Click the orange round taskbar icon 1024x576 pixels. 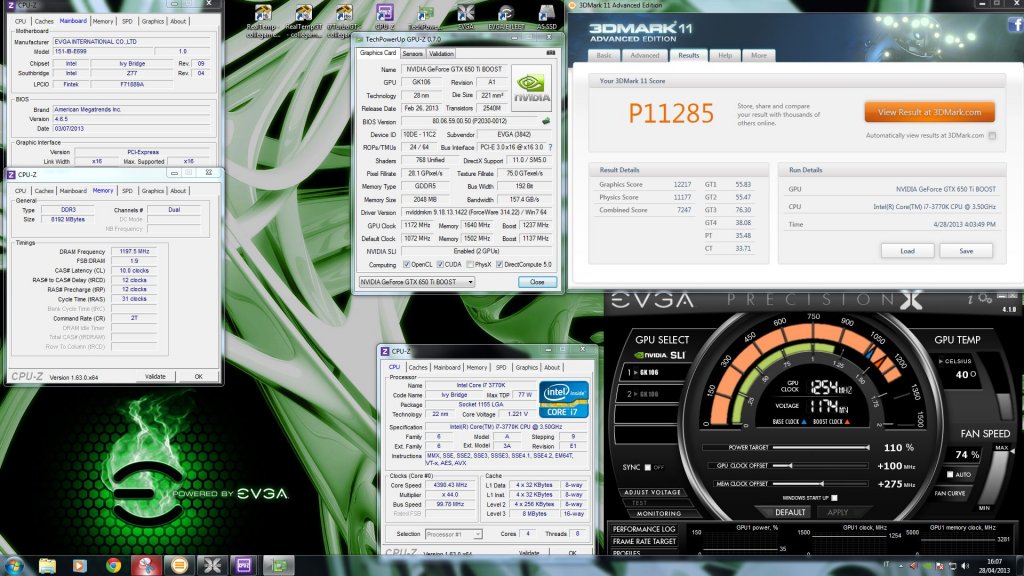[179, 565]
